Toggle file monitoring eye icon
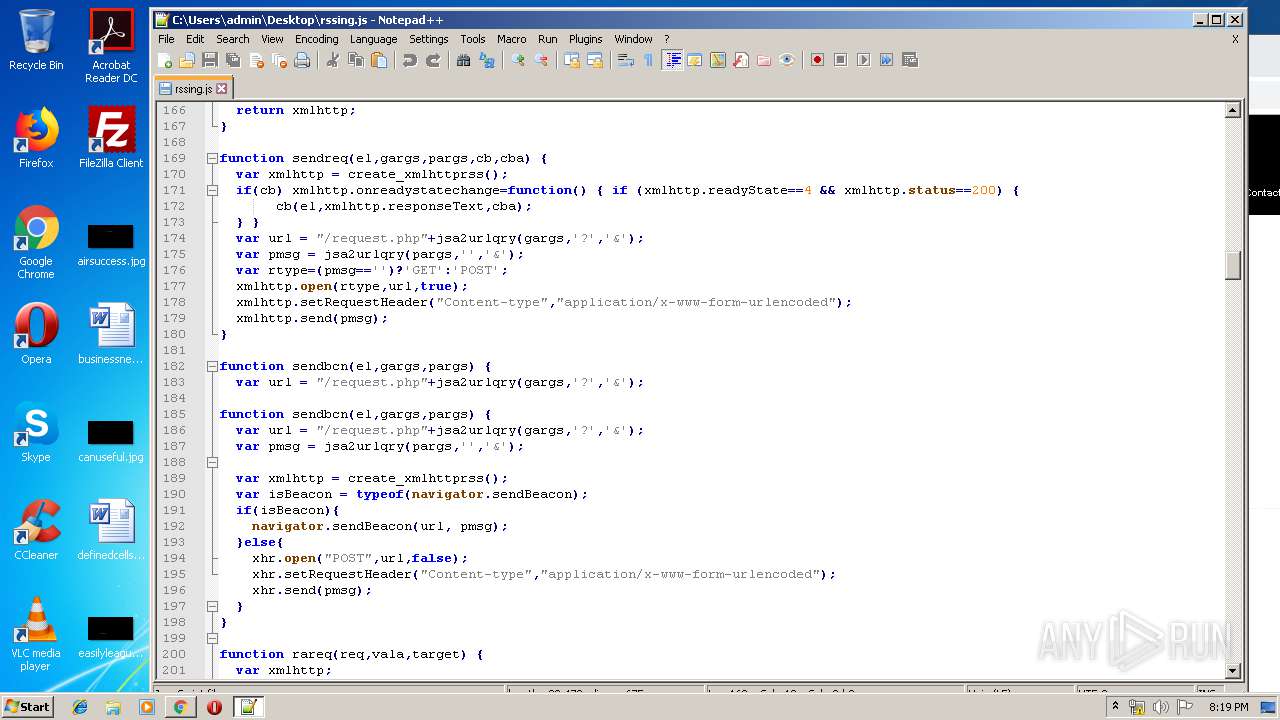 click(x=787, y=60)
